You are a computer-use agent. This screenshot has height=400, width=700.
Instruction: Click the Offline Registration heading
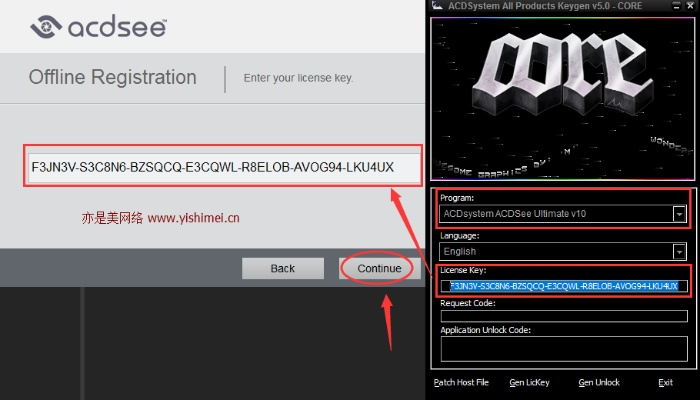pyautogui.click(x=113, y=78)
